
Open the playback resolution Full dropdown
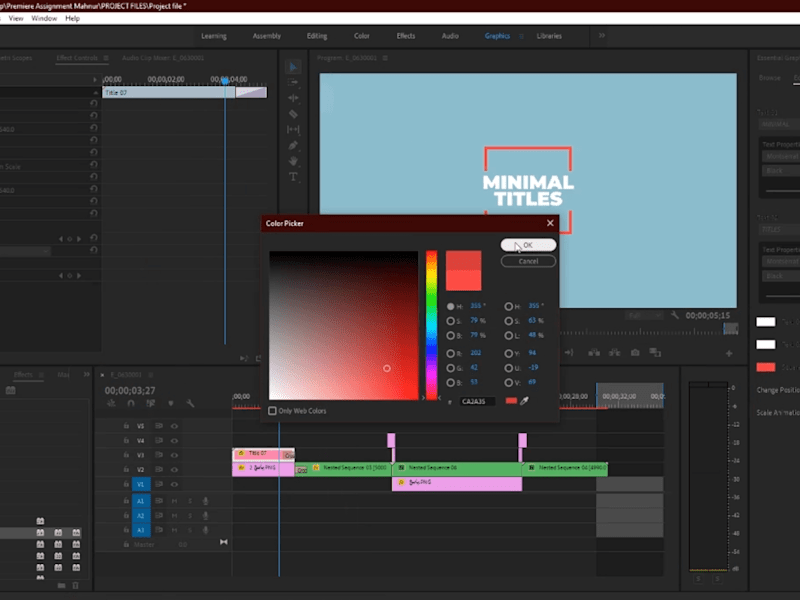[644, 316]
